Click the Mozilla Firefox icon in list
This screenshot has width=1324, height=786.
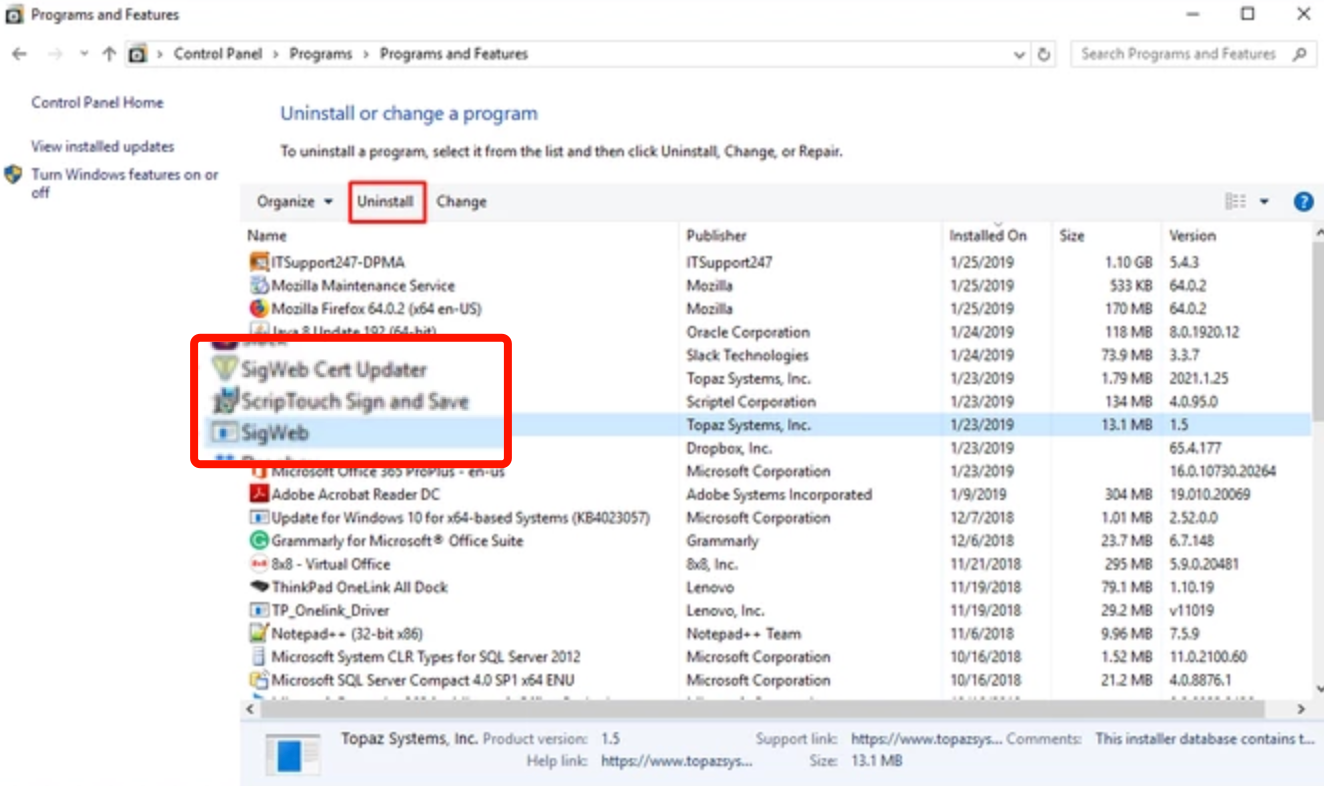coord(259,309)
